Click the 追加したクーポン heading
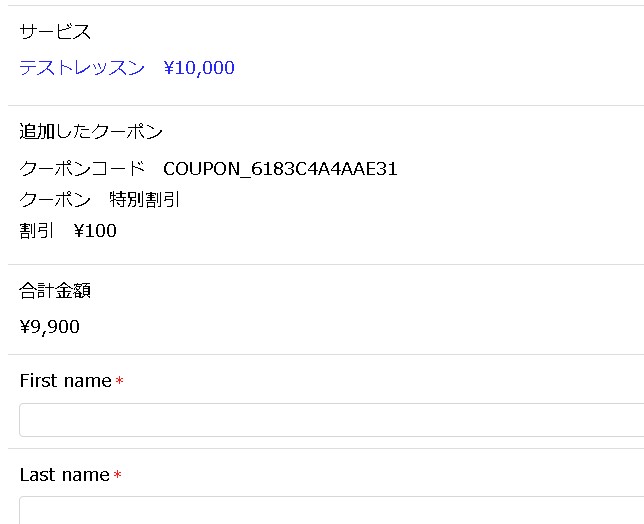 [x=91, y=131]
